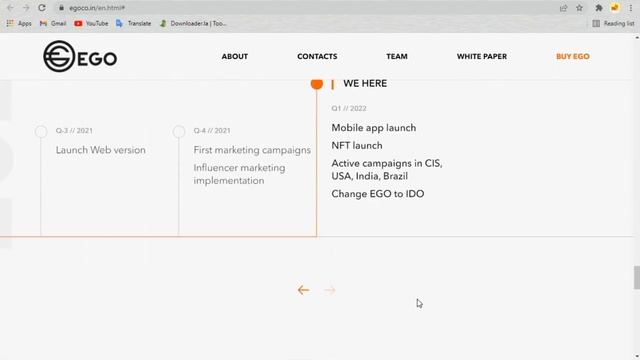The width and height of the screenshot is (640, 360).
Task: Click the 'Influencer marketing implementation' text
Action: (240, 174)
